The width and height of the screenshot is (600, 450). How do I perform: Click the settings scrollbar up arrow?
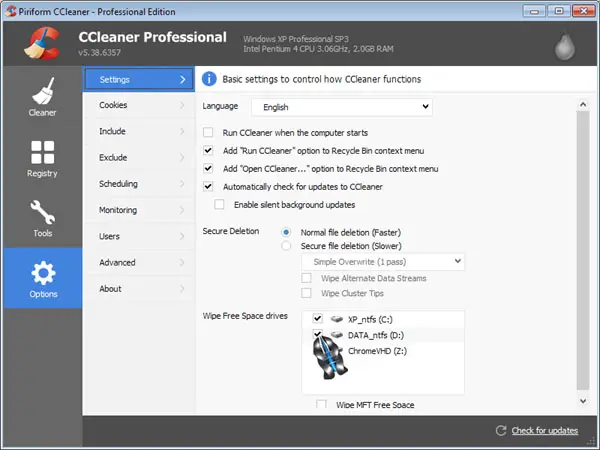pyautogui.click(x=583, y=104)
